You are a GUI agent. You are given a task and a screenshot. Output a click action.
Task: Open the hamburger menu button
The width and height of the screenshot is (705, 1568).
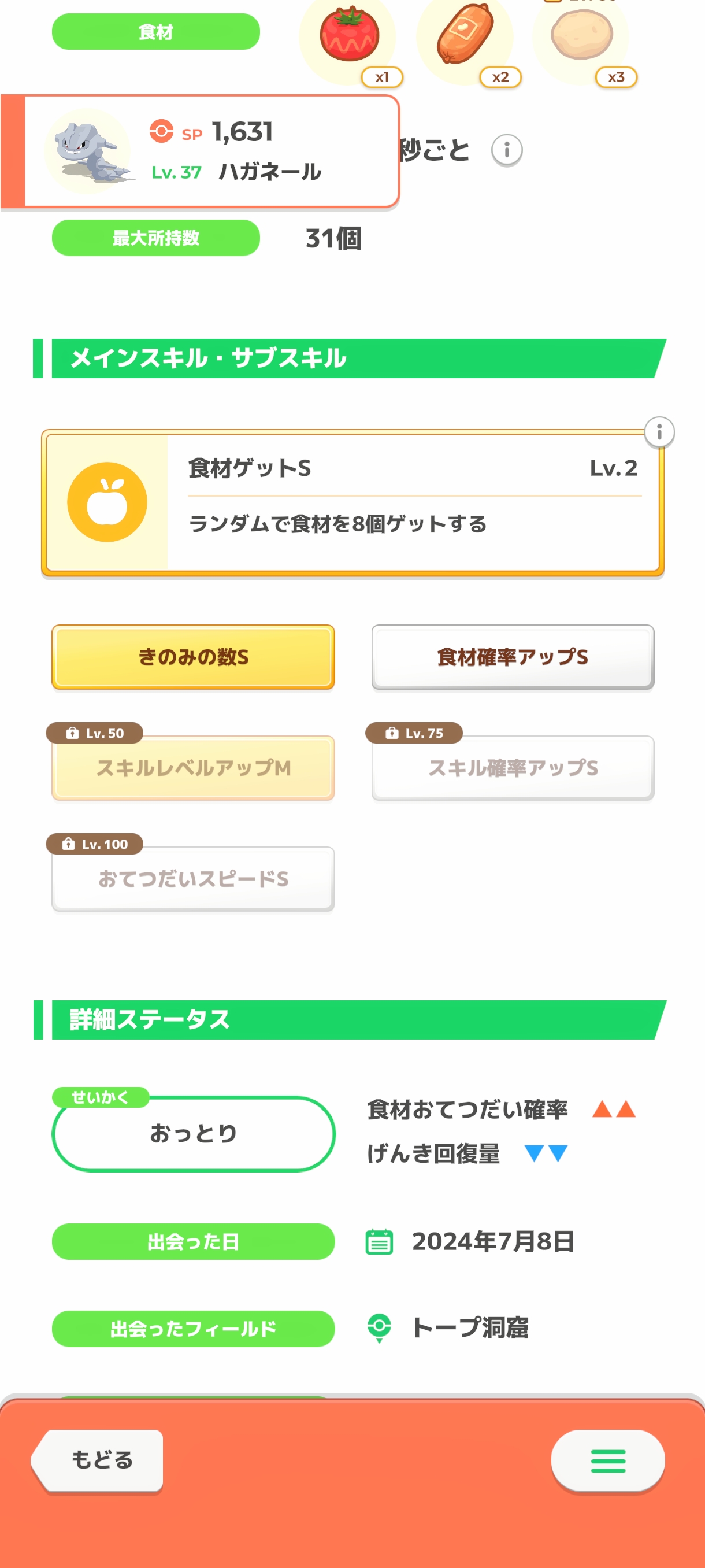coord(607,1461)
